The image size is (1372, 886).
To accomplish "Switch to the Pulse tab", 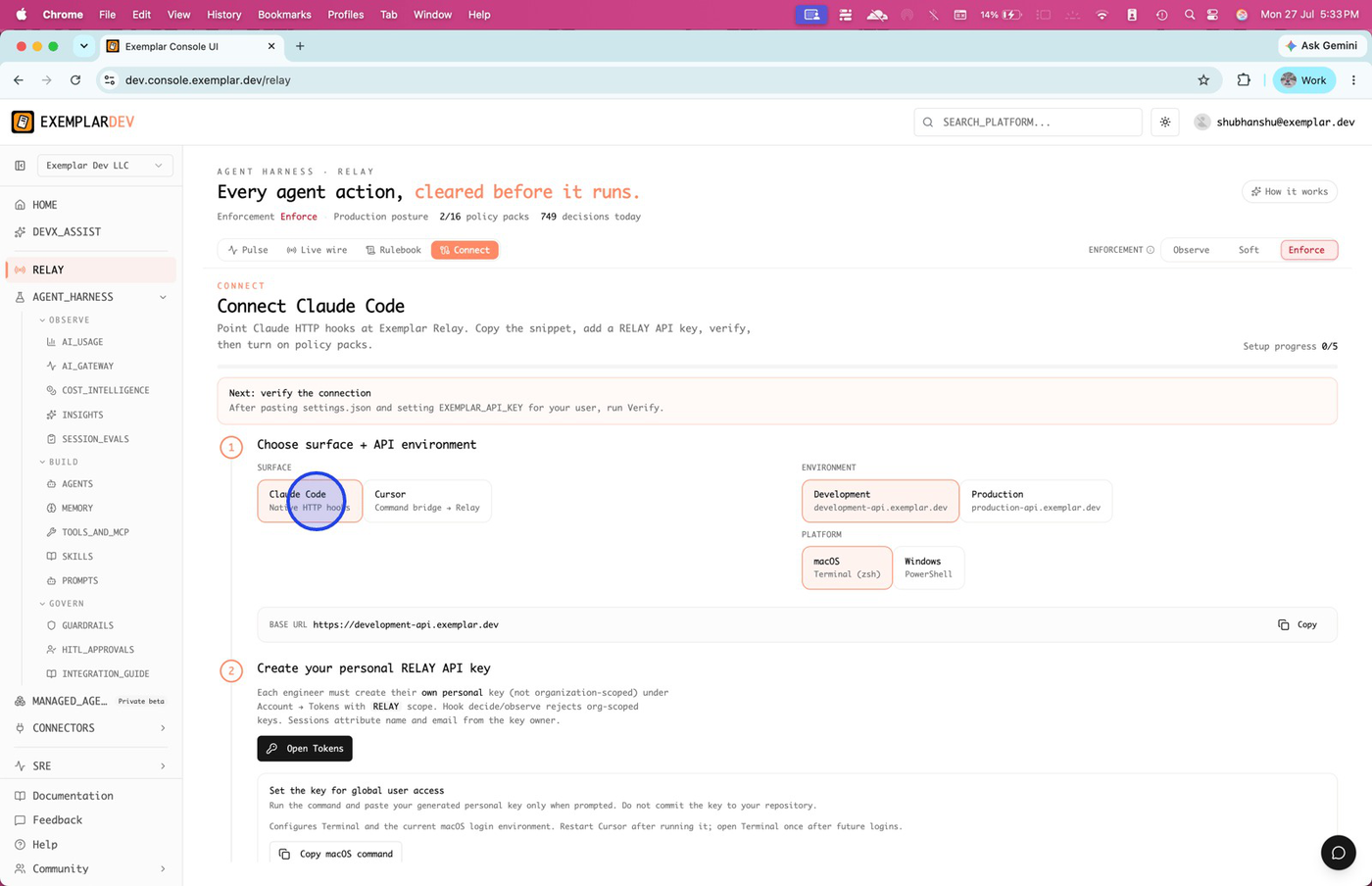I will [248, 250].
